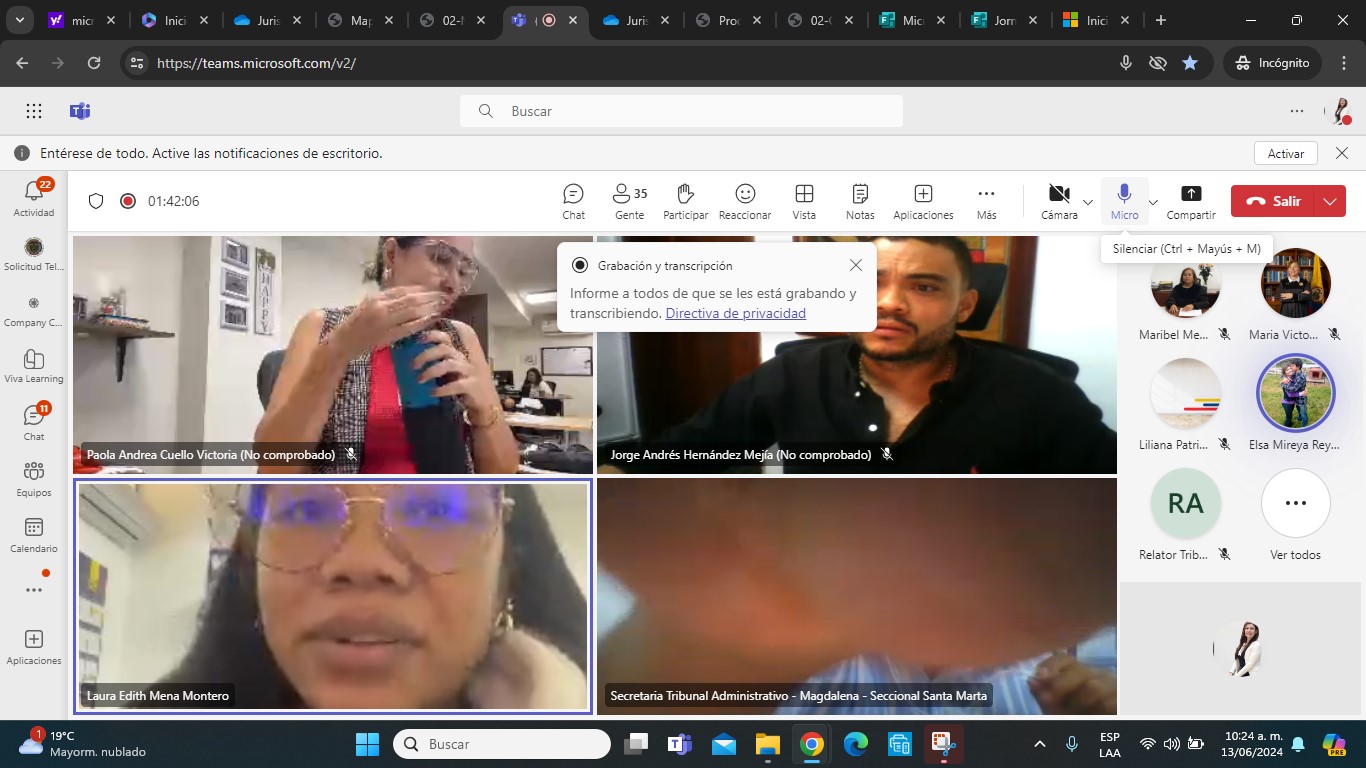Open Calendario in the sidebar
The image size is (1366, 768).
pos(34,534)
